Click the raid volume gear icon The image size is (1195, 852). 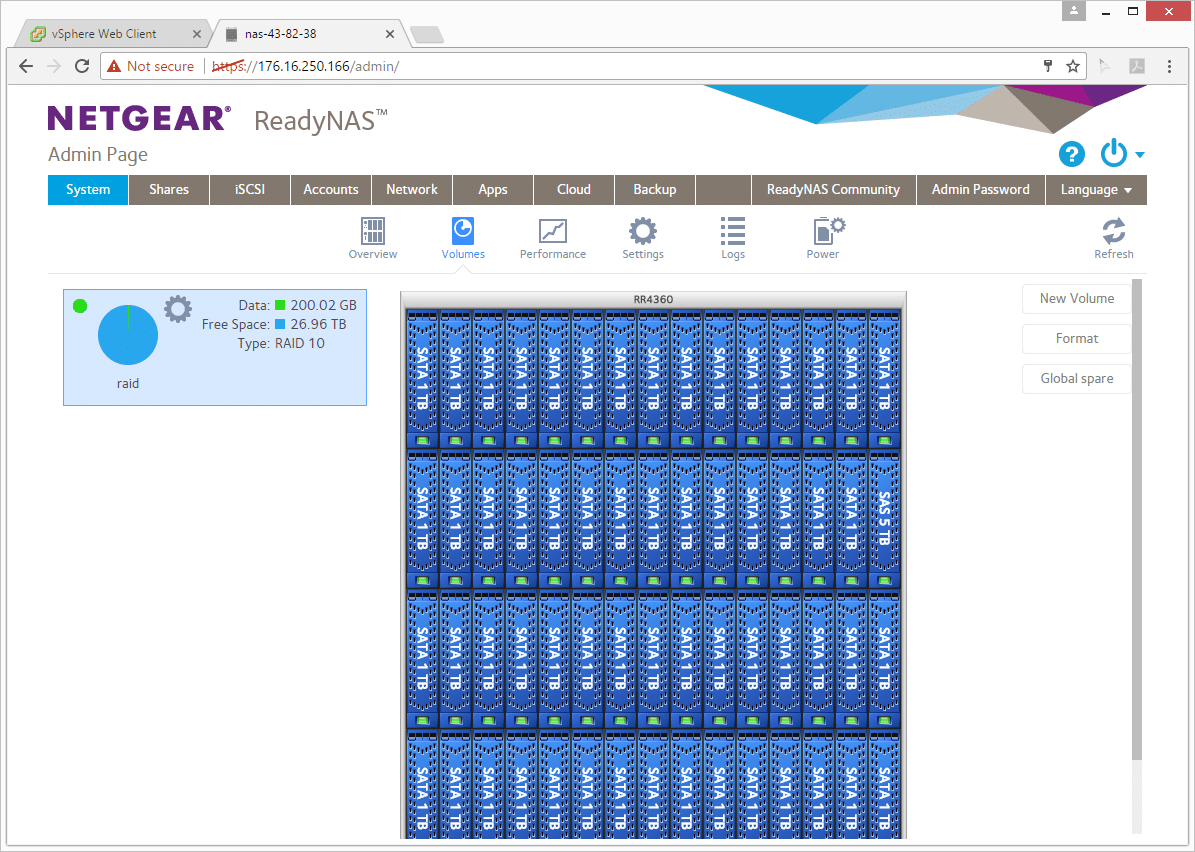(x=178, y=309)
